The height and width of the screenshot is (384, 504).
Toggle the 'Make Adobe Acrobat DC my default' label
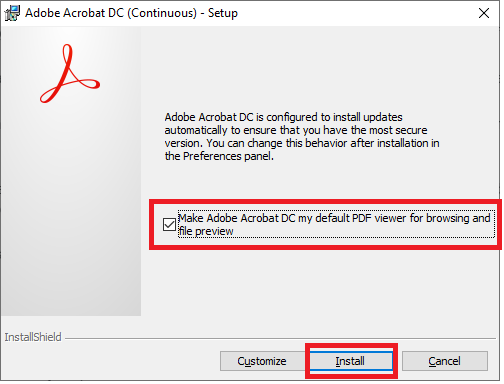(x=334, y=218)
